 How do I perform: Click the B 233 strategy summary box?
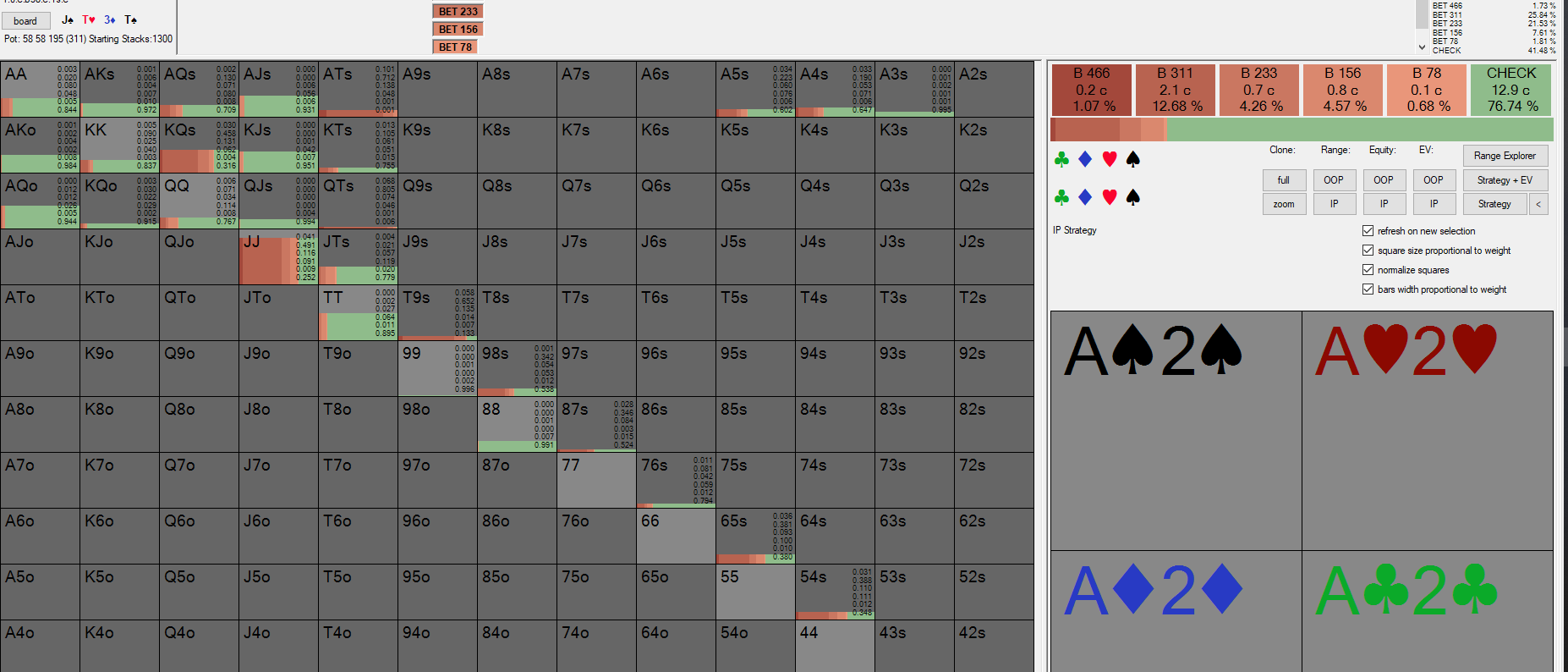coord(1258,90)
